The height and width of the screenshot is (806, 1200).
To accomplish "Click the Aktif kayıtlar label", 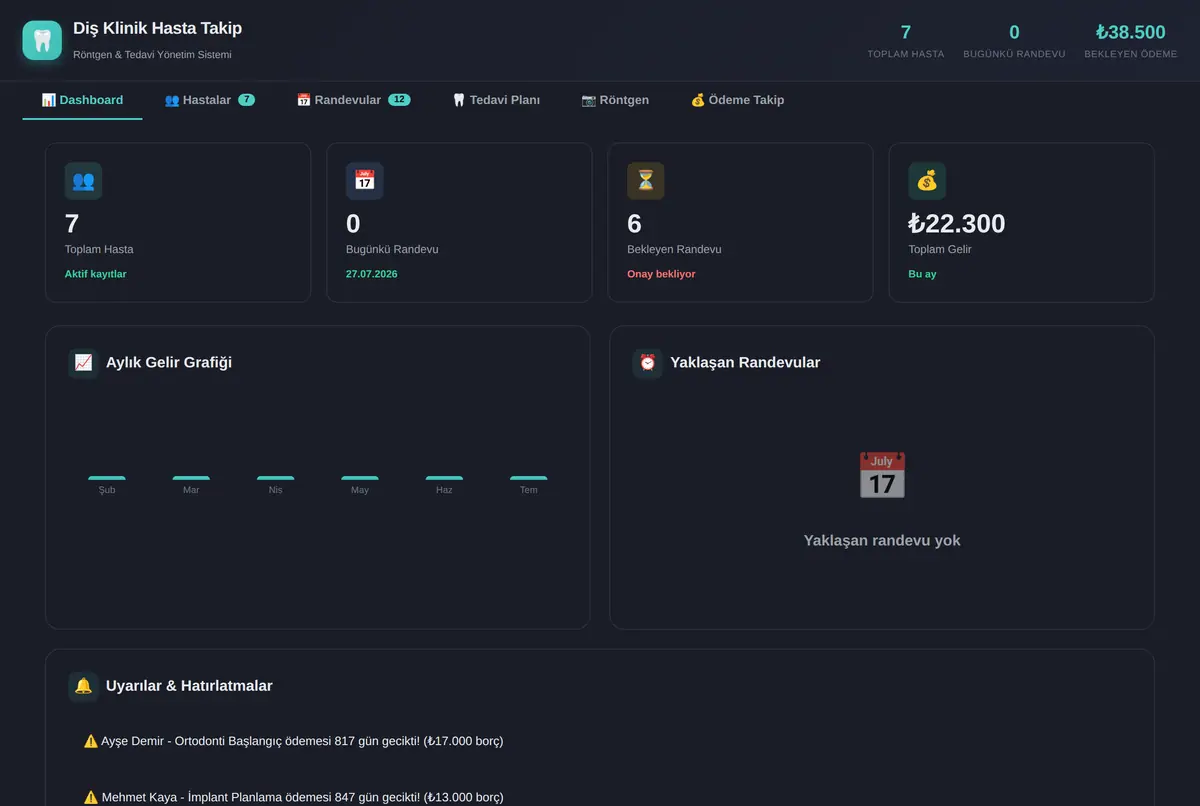I will point(96,274).
